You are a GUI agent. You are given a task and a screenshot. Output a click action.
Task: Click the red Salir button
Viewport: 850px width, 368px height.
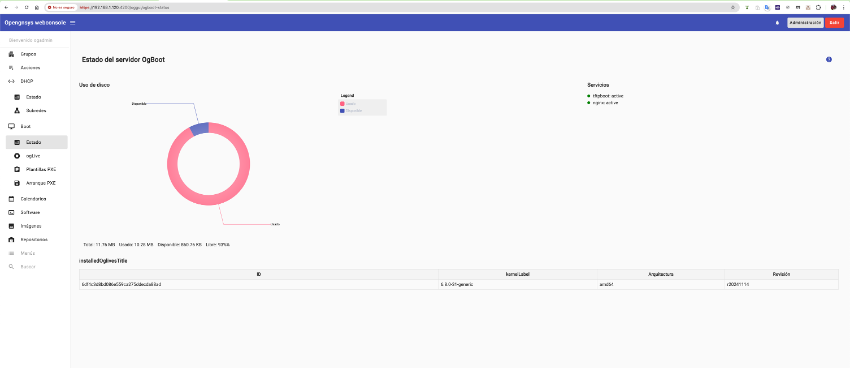[834, 23]
